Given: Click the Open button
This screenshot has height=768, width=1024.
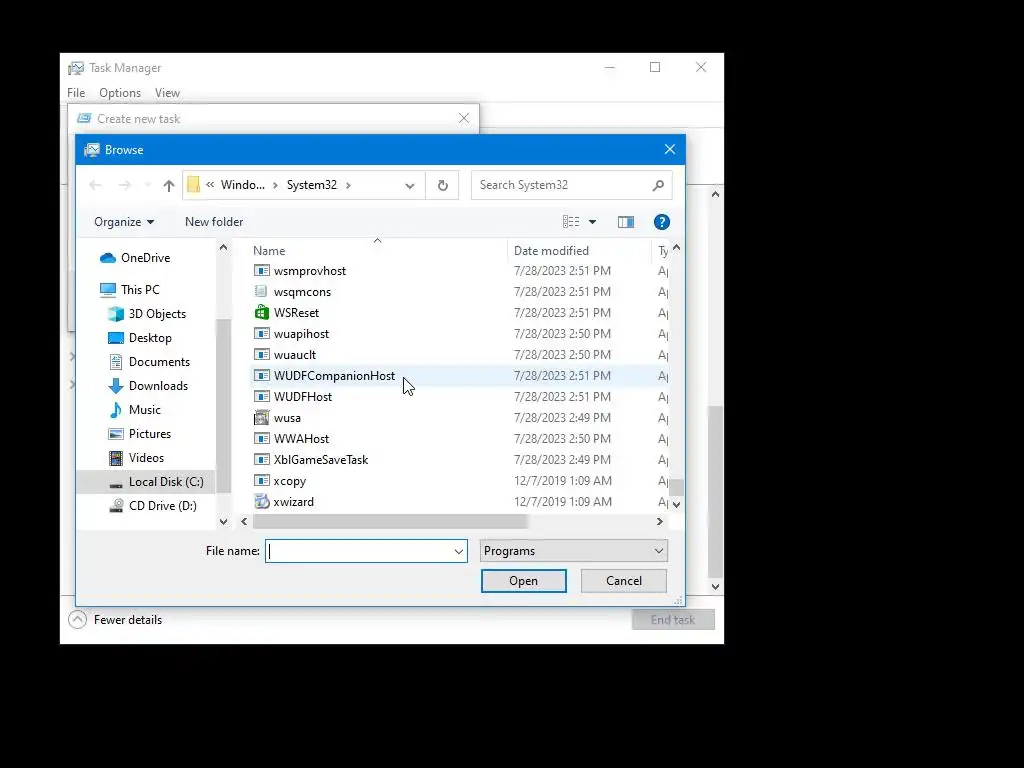Looking at the screenshot, I should click(524, 581).
